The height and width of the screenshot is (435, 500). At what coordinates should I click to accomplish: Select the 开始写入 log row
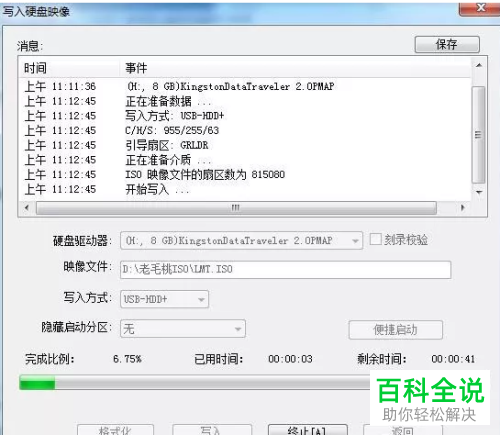pos(245,189)
